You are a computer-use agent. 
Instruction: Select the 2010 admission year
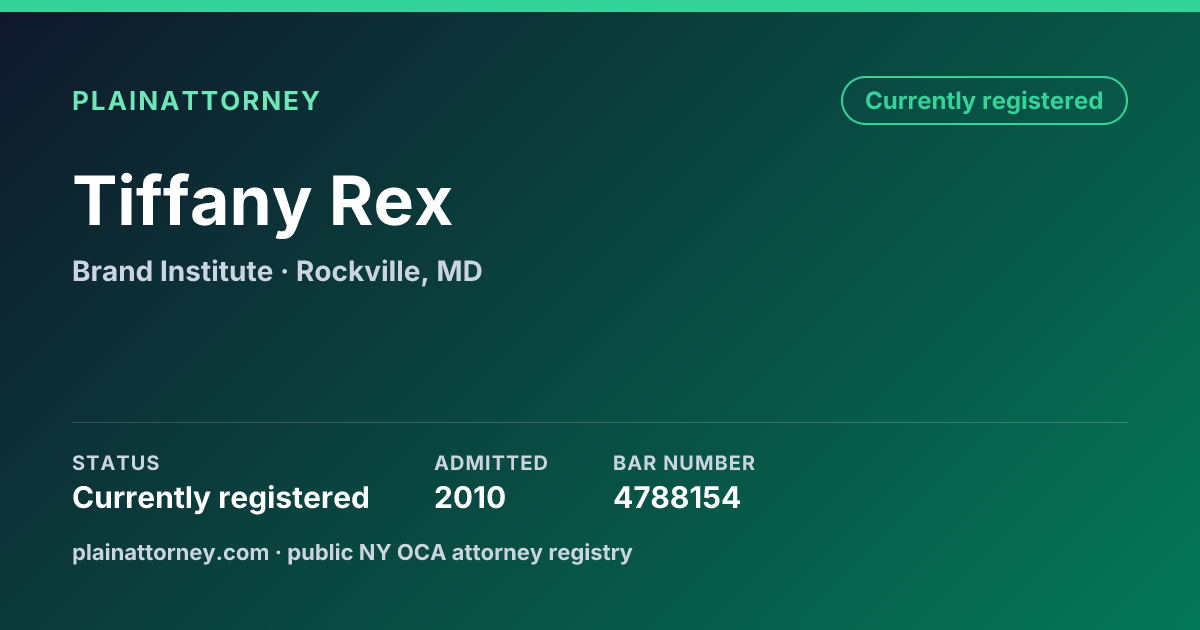(x=470, y=498)
